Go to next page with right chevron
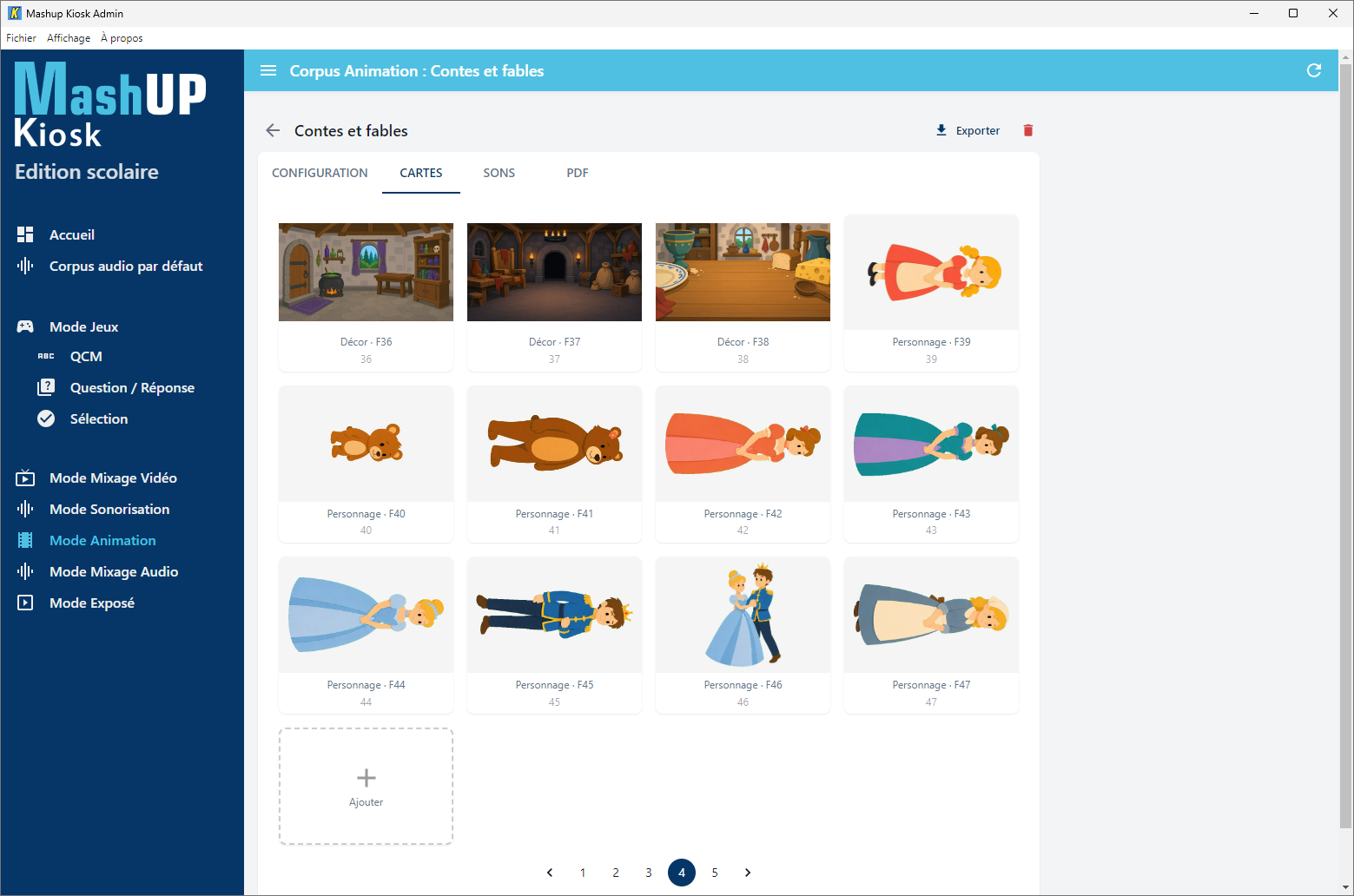 [x=748, y=873]
